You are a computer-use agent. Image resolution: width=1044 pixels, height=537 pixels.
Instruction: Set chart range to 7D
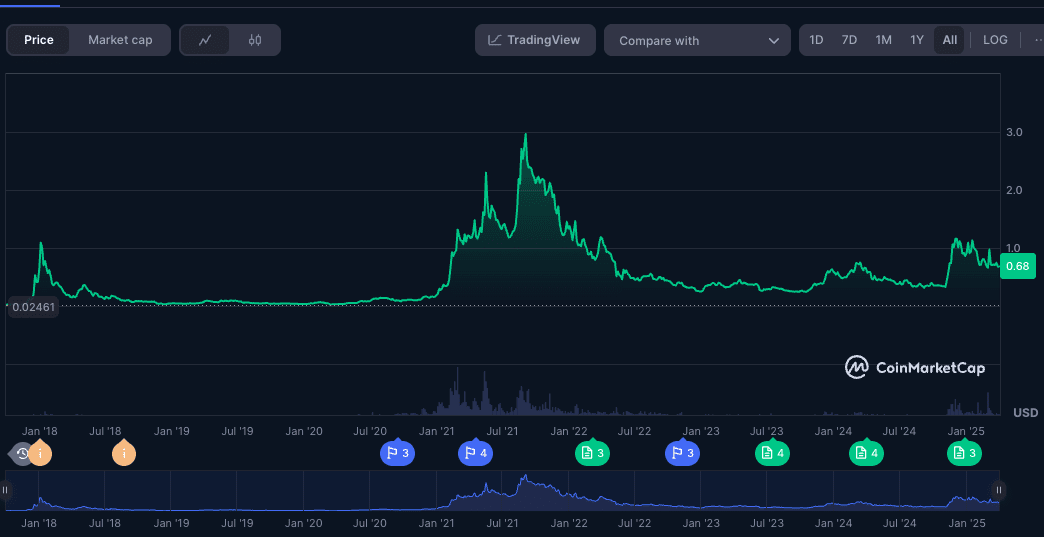pyautogui.click(x=849, y=40)
